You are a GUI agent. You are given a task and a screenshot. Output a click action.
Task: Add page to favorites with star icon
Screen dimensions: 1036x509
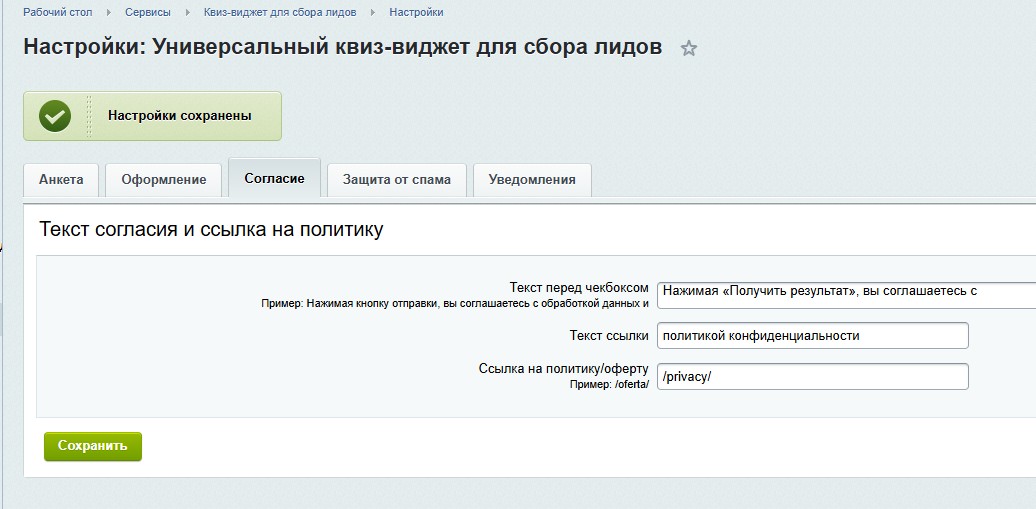click(688, 48)
